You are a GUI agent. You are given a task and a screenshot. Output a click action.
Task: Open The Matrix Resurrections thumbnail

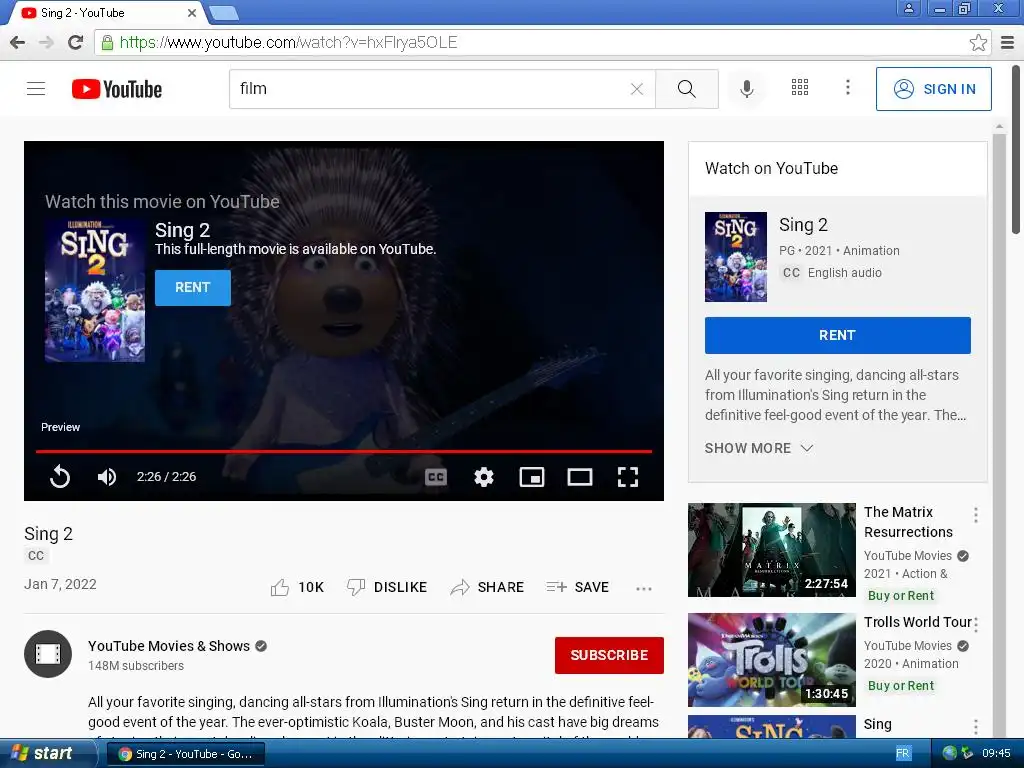(x=771, y=549)
